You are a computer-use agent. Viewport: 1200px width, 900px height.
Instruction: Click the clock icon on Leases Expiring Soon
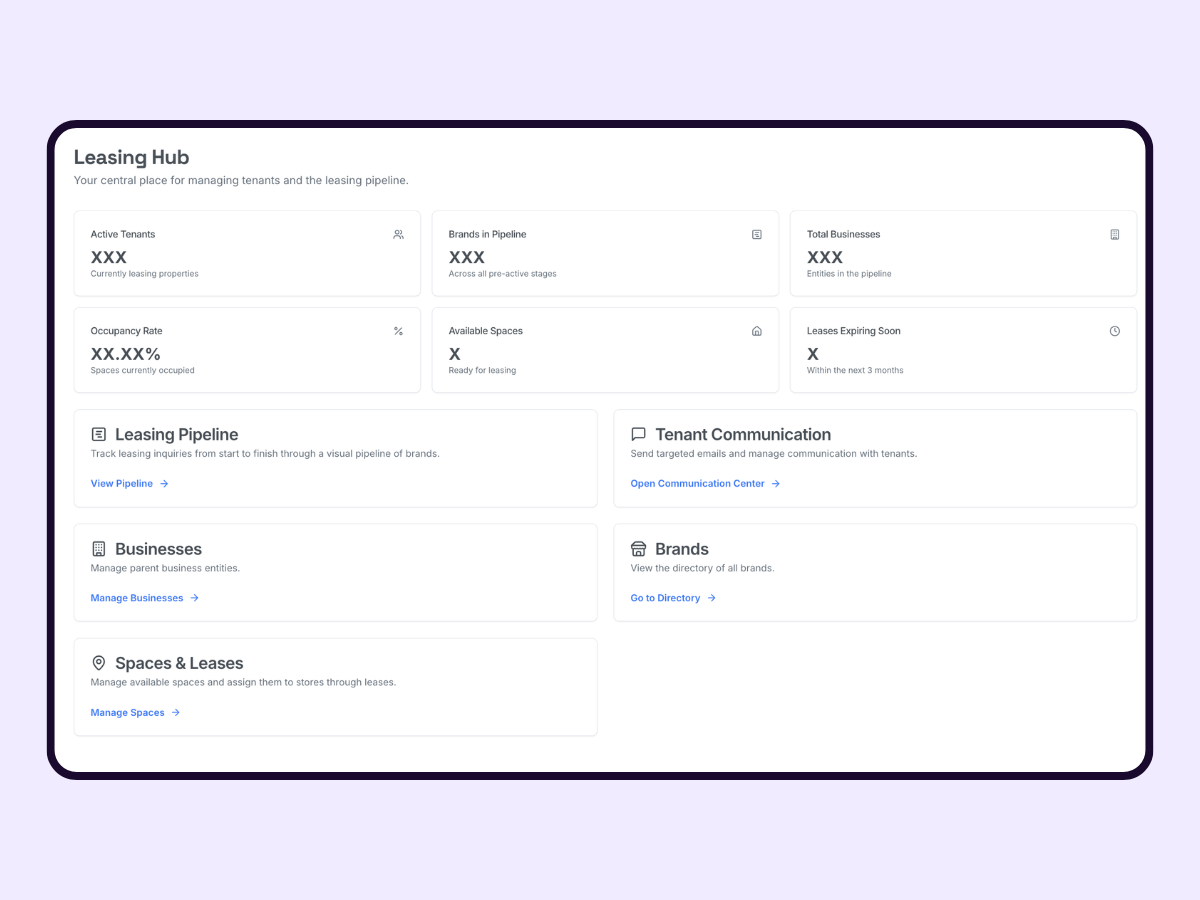tap(1115, 330)
